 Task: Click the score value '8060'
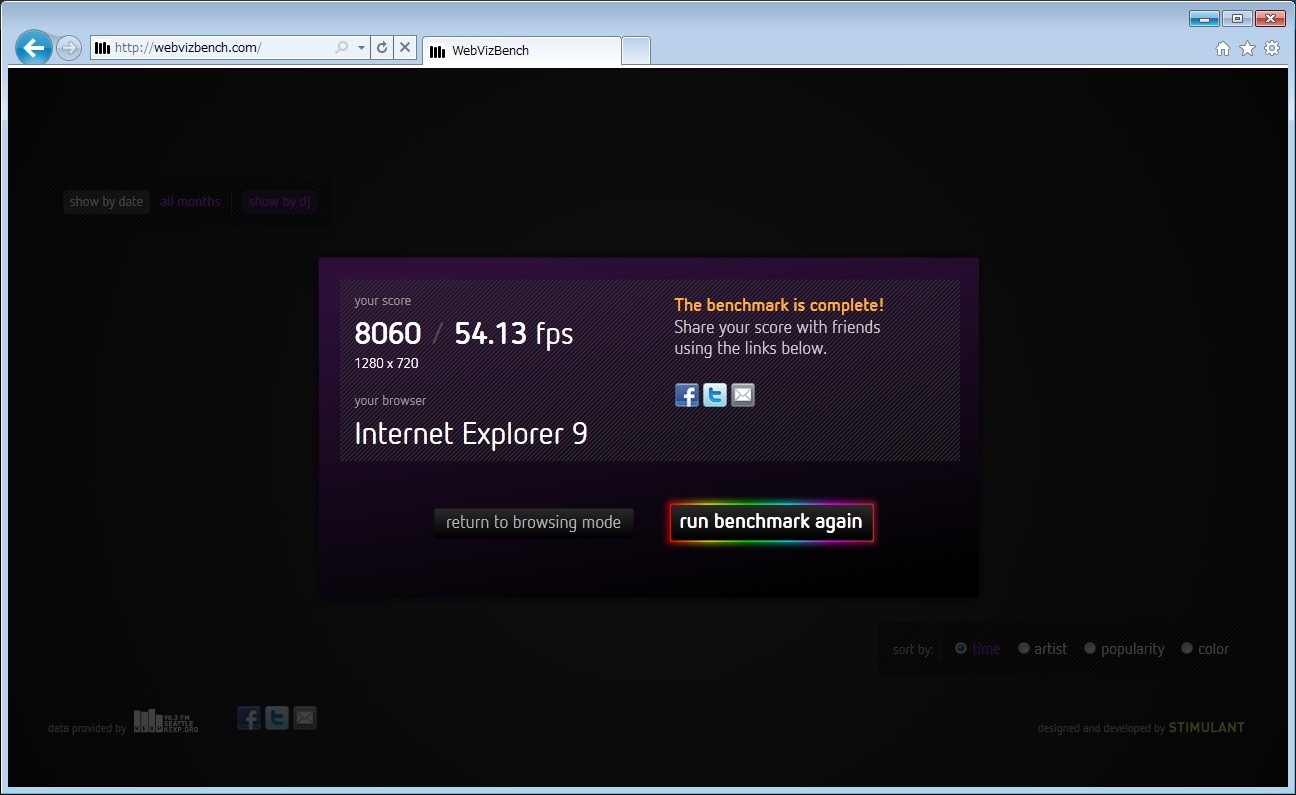pyautogui.click(x=388, y=333)
